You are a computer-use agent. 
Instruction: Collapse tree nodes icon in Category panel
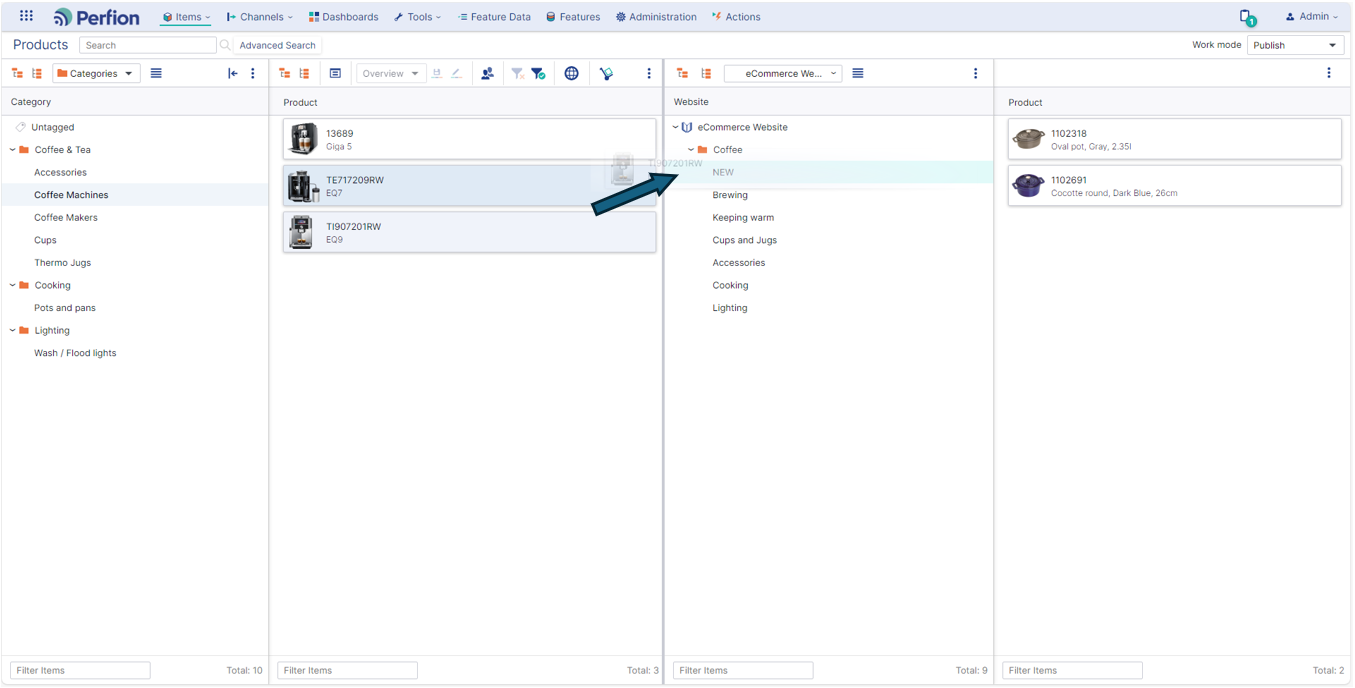pos(37,73)
